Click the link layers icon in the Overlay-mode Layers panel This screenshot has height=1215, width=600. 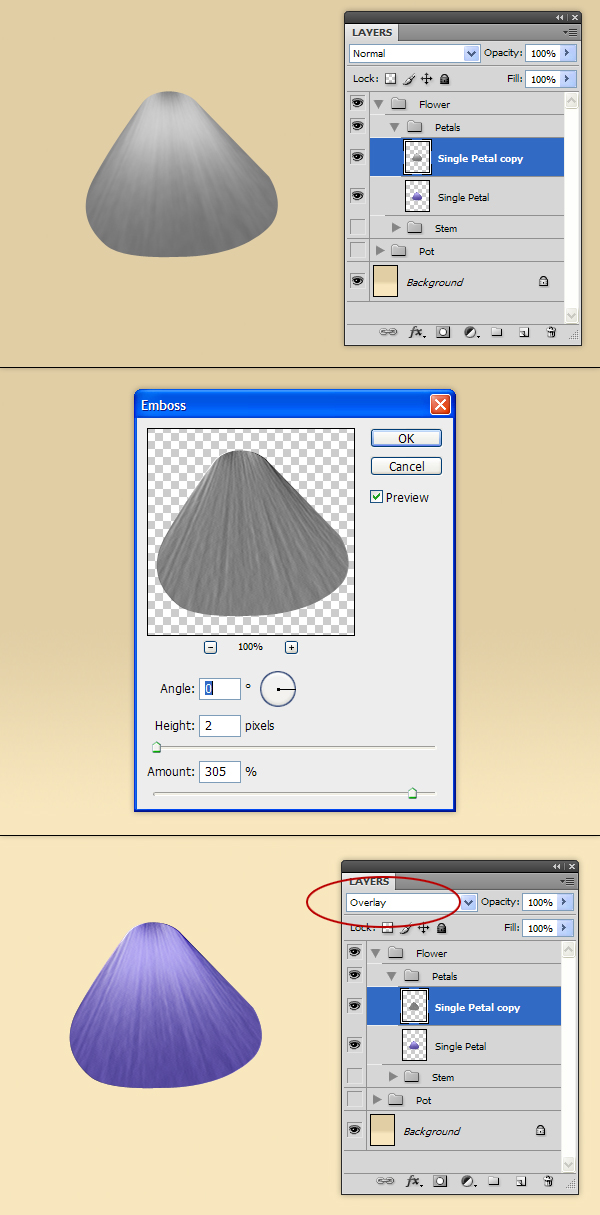coord(385,1181)
